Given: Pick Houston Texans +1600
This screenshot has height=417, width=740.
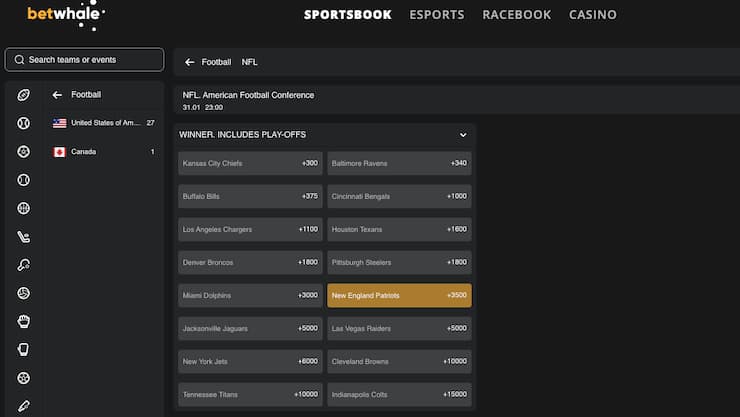Looking at the screenshot, I should click(399, 229).
